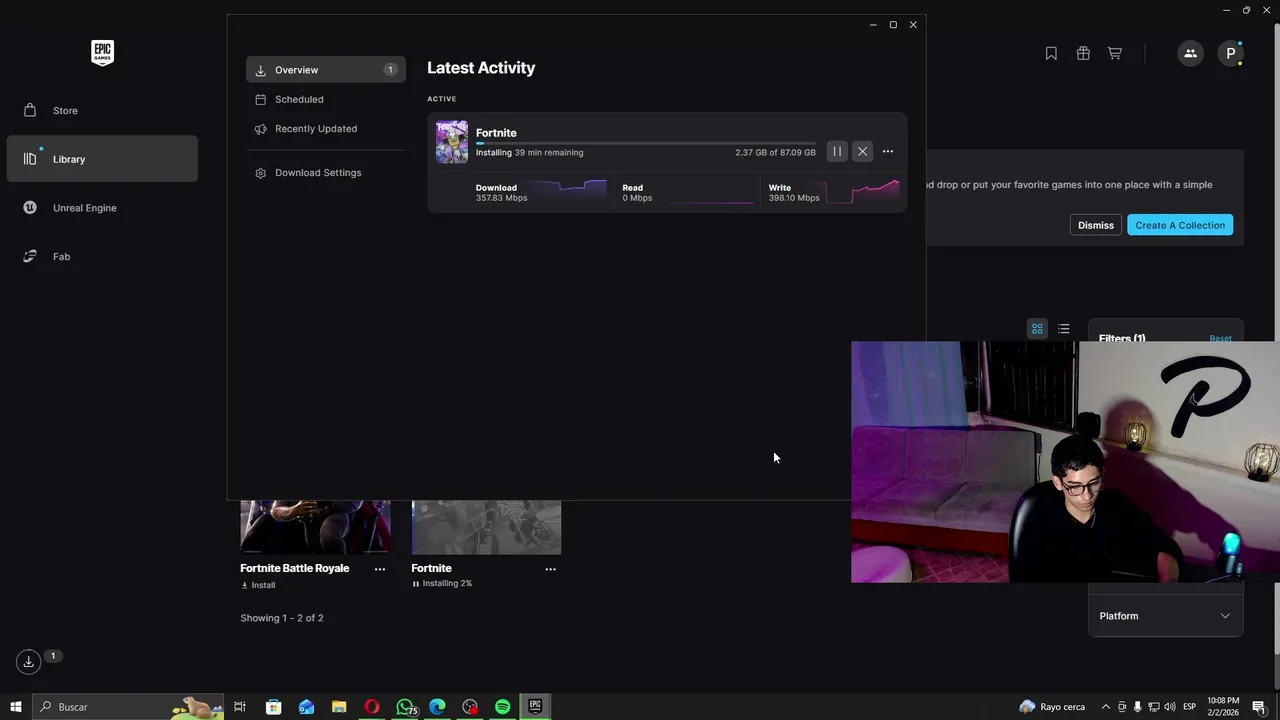Viewport: 1280px width, 720px height.
Task: Click the Fortnite library card thumbnail
Action: [486, 527]
